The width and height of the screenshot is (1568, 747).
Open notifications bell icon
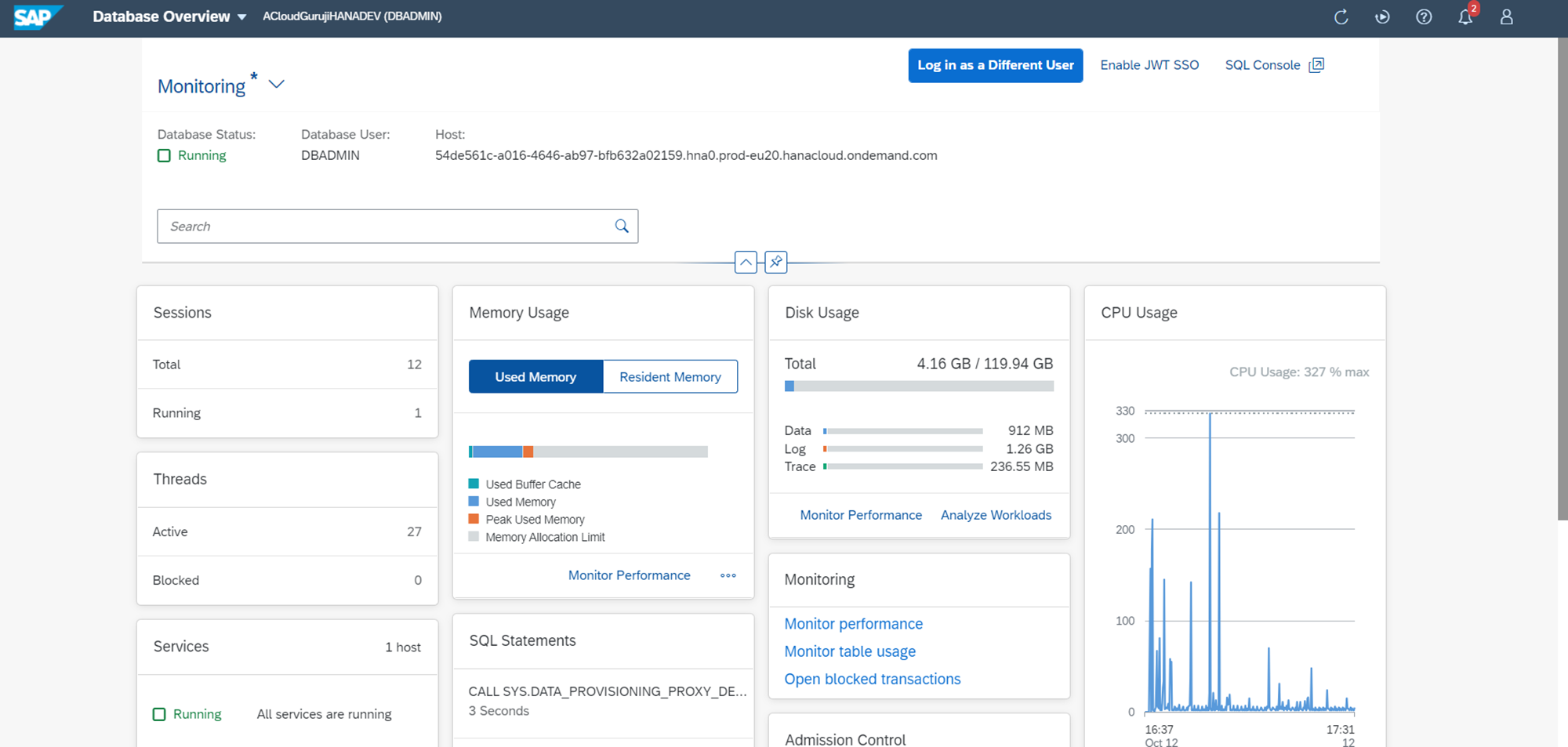pos(1465,17)
